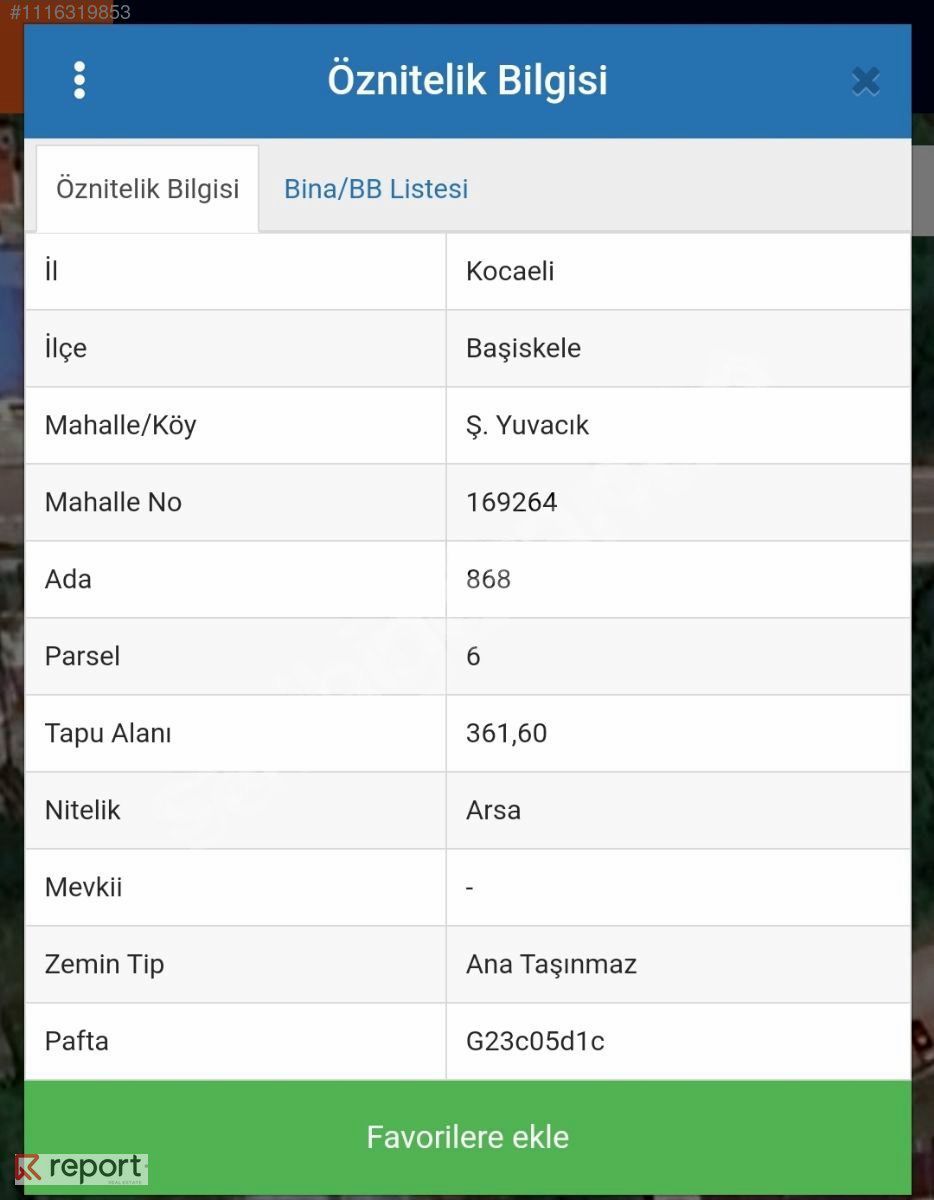934x1200 pixels.
Task: Click the Ş. Yuvacık neighborhood value
Action: (x=527, y=425)
